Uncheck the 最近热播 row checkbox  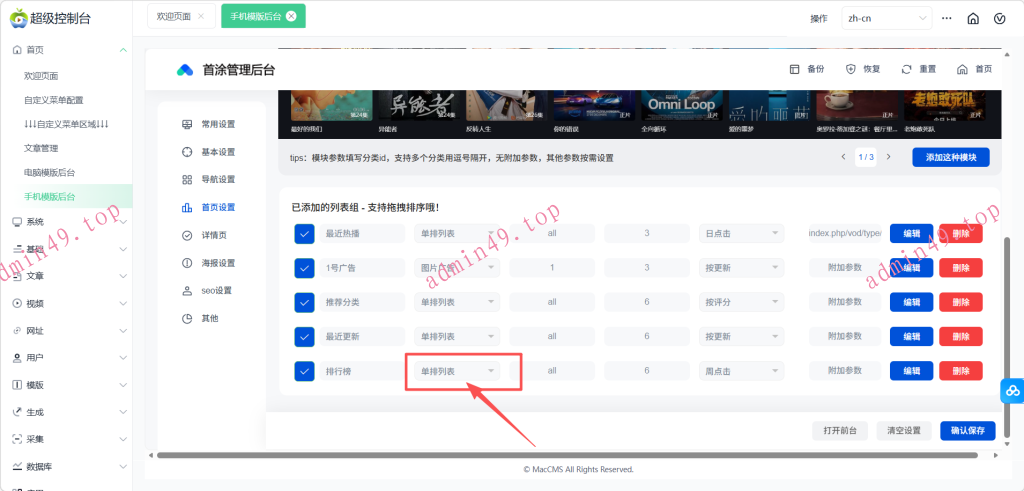pos(305,233)
